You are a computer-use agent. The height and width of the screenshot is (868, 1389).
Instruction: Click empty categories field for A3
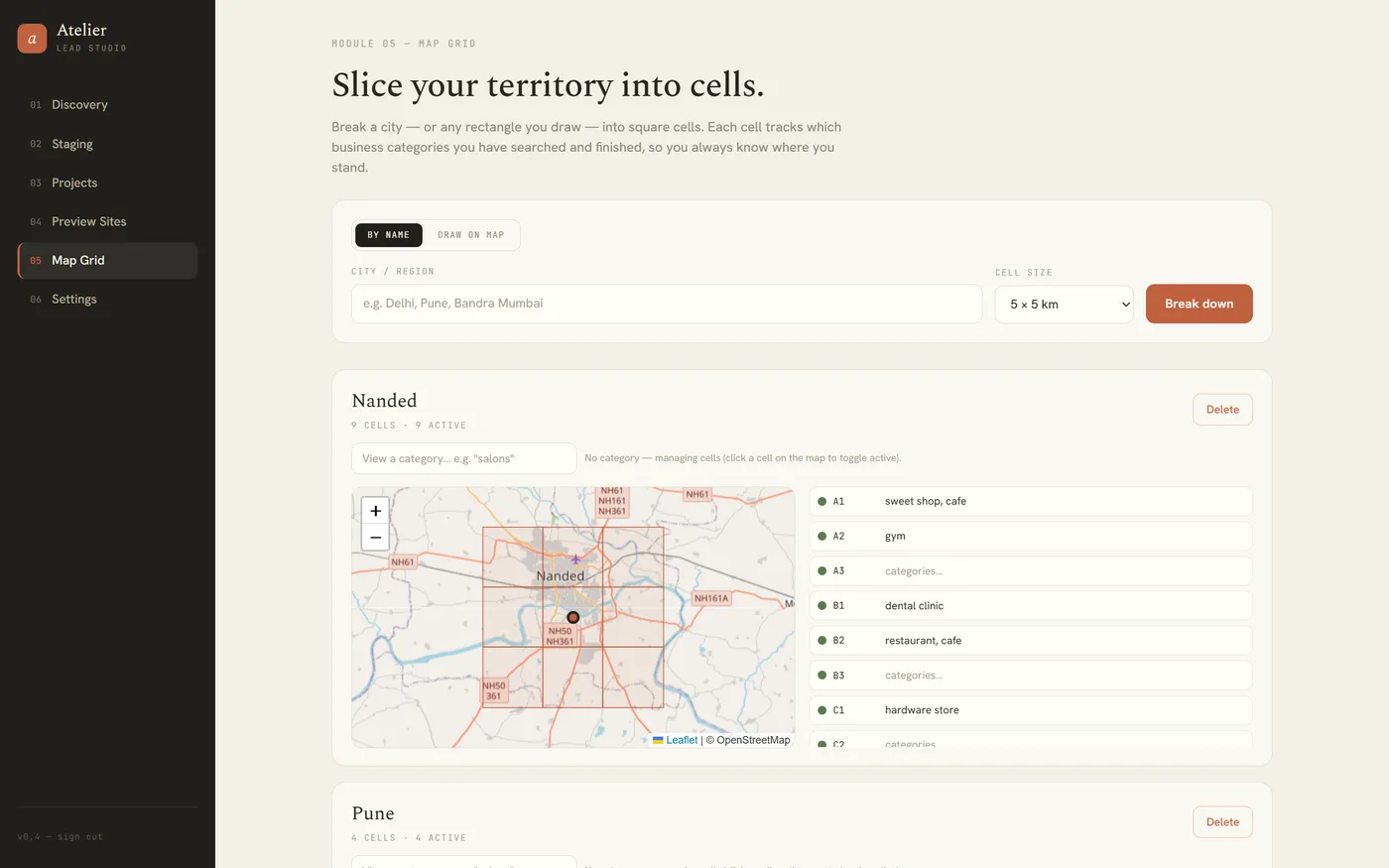click(1063, 571)
